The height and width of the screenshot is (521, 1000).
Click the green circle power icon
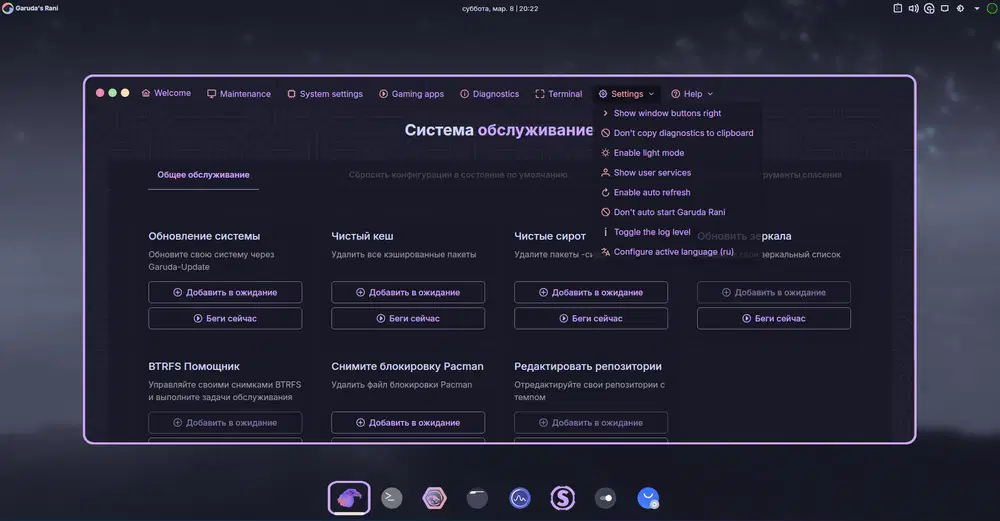coord(992,8)
